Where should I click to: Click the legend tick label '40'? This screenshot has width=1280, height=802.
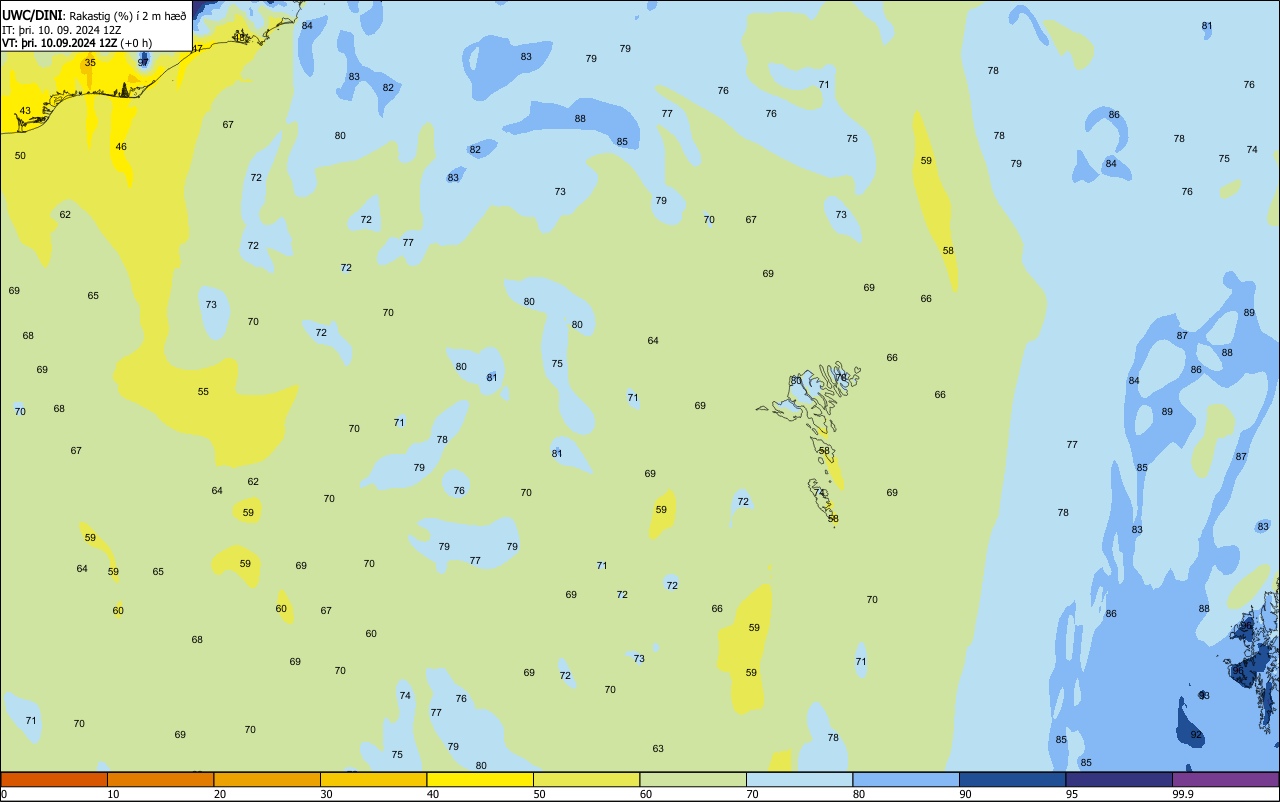tap(433, 794)
